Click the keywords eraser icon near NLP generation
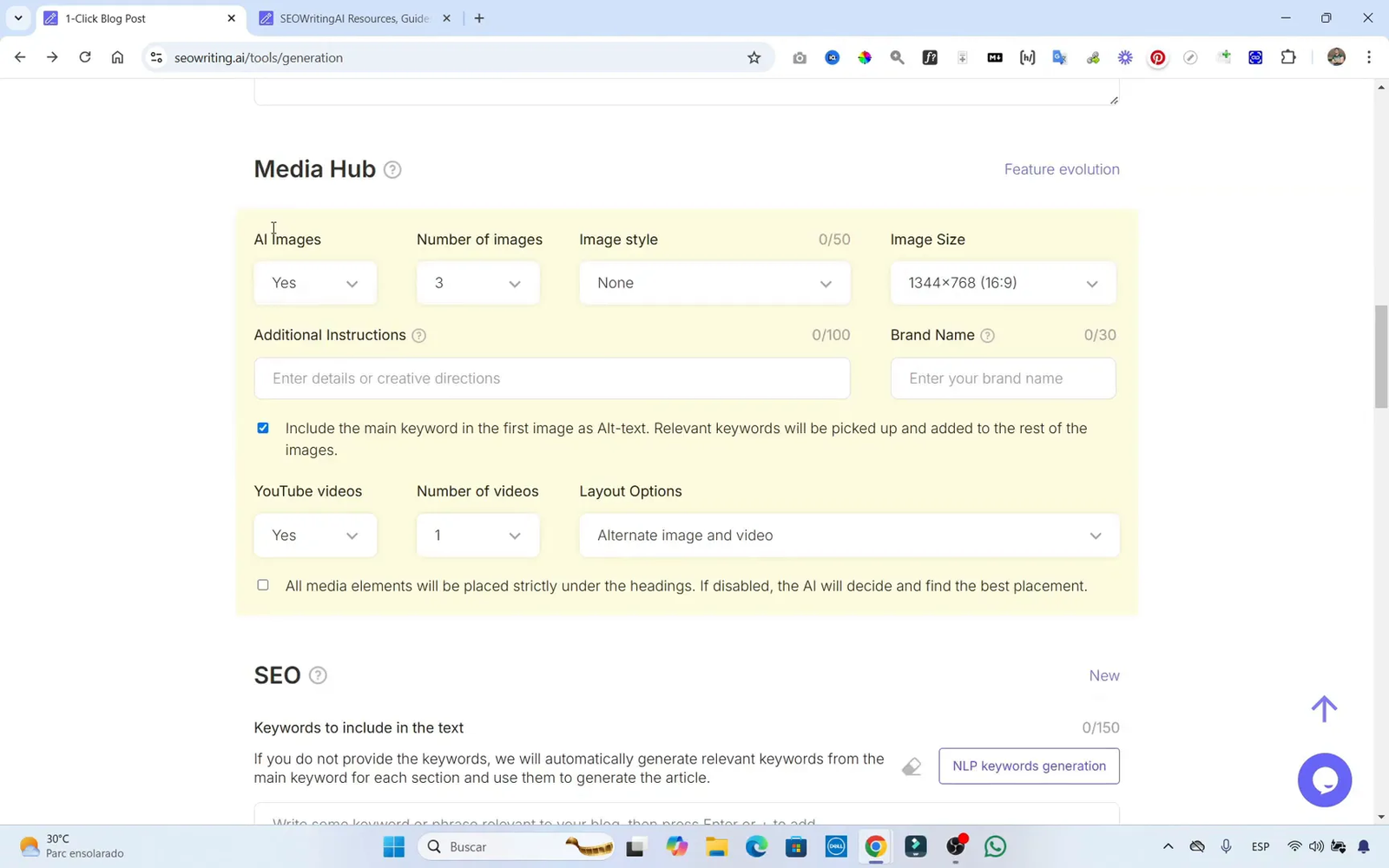1389x868 pixels. [x=911, y=766]
